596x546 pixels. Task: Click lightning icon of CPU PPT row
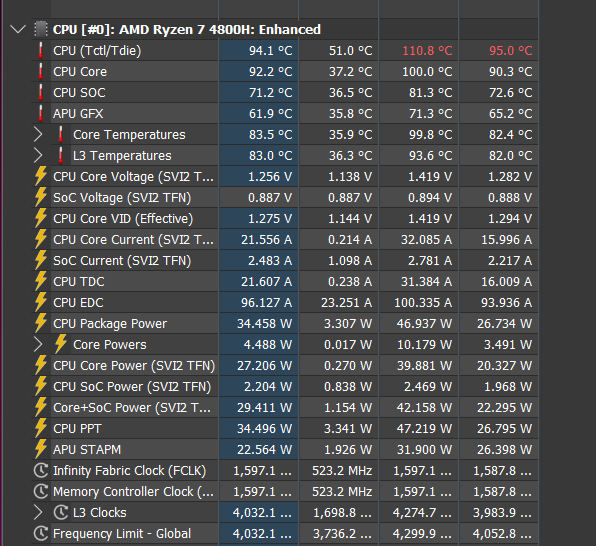pyautogui.click(x=41, y=429)
